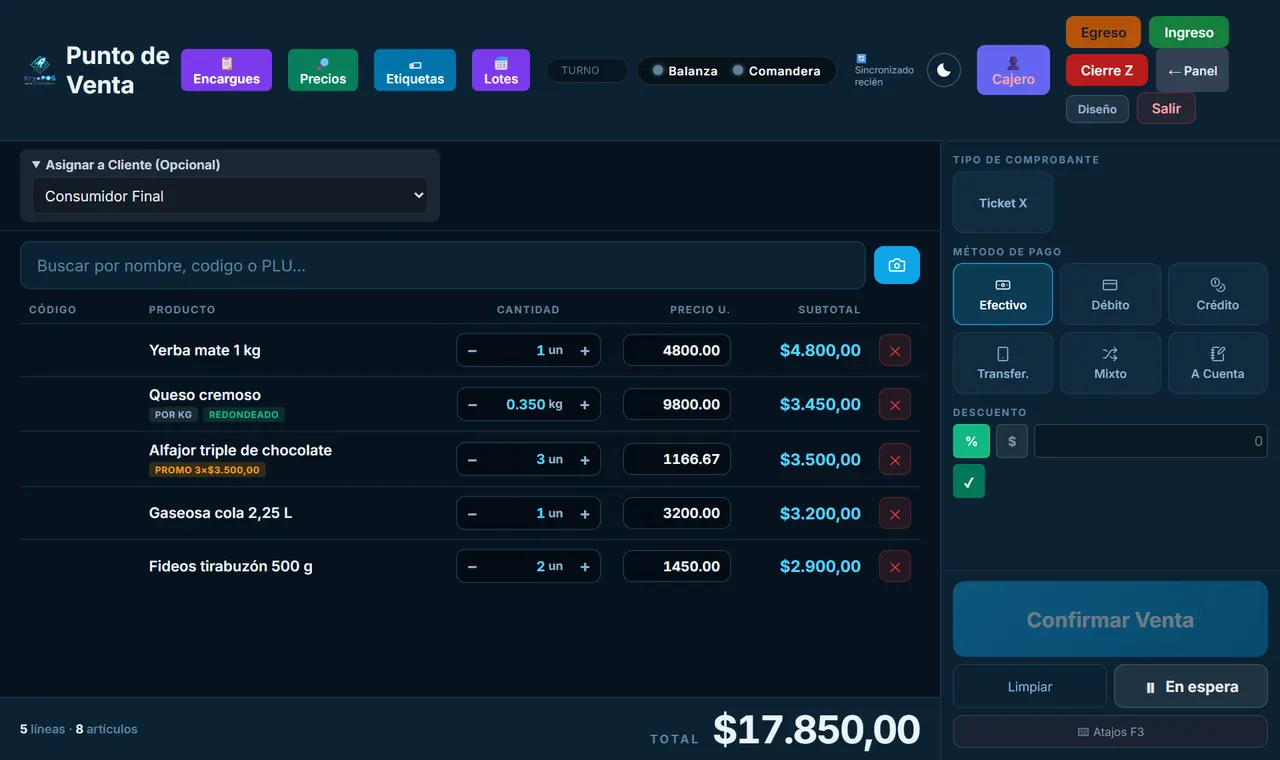
Task: Delete Gaseosa cola 2,25 L line
Action: click(x=895, y=514)
